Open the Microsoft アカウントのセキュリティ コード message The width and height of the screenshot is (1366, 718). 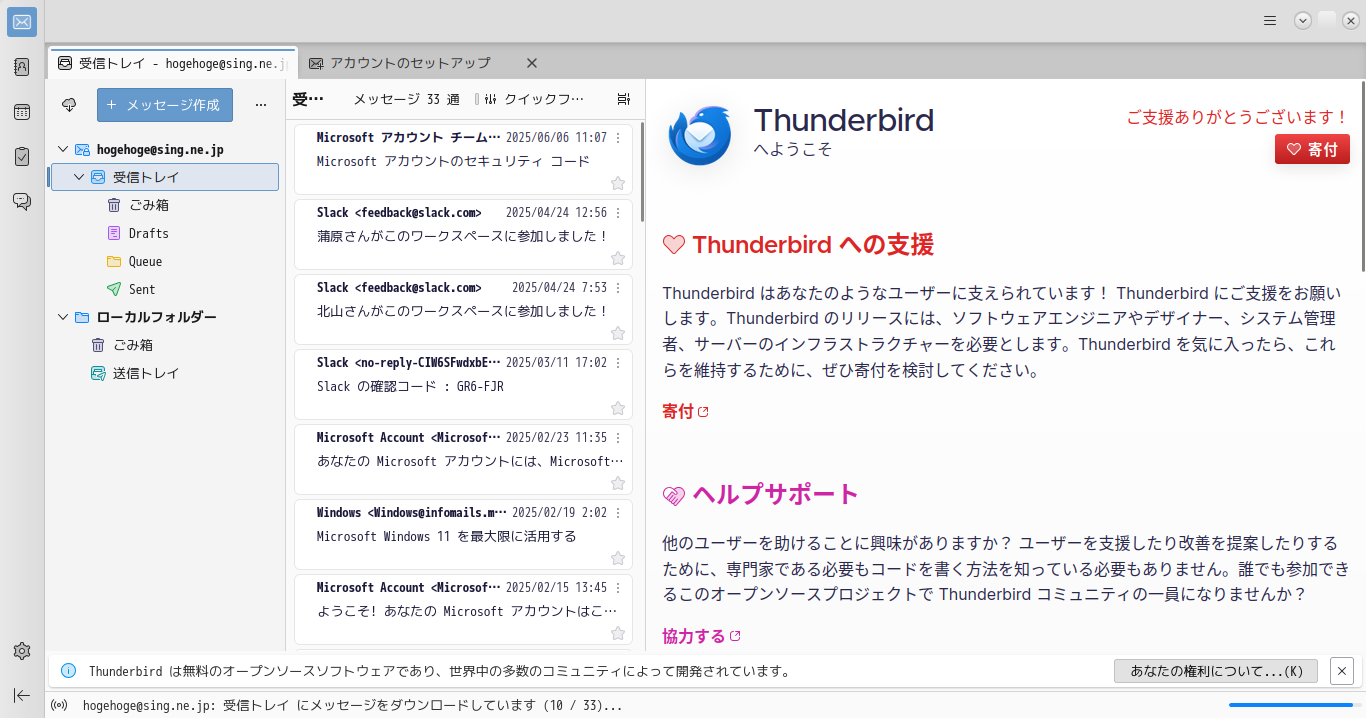(464, 159)
